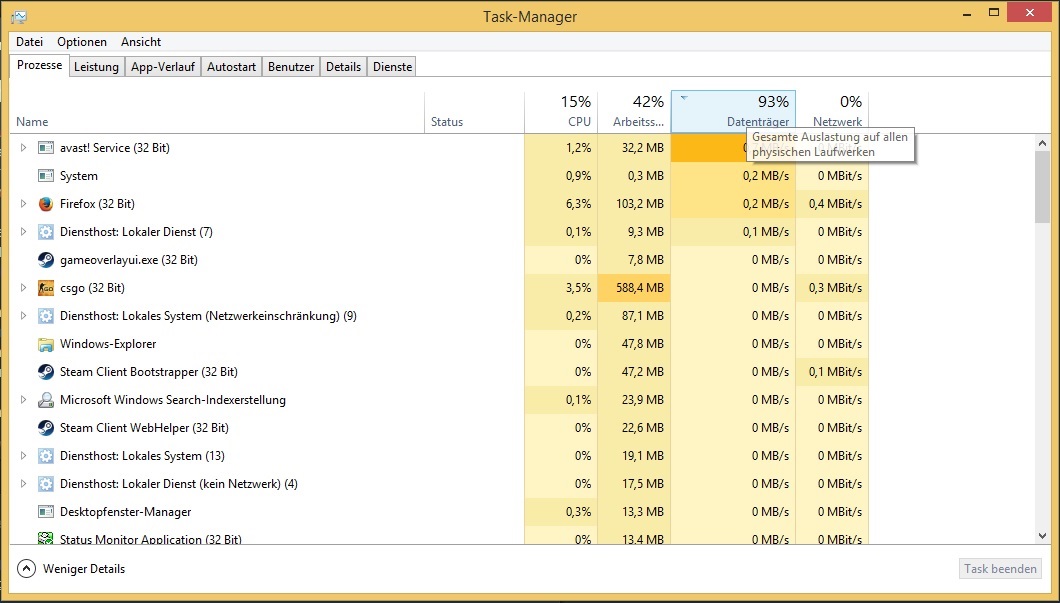The height and width of the screenshot is (603, 1060).
Task: Maximize the Task-Manager window
Action: [x=994, y=12]
